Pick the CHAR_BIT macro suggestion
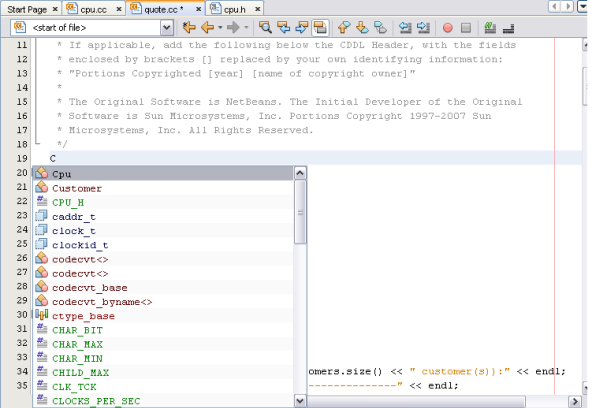The image size is (600, 408). (x=78, y=329)
